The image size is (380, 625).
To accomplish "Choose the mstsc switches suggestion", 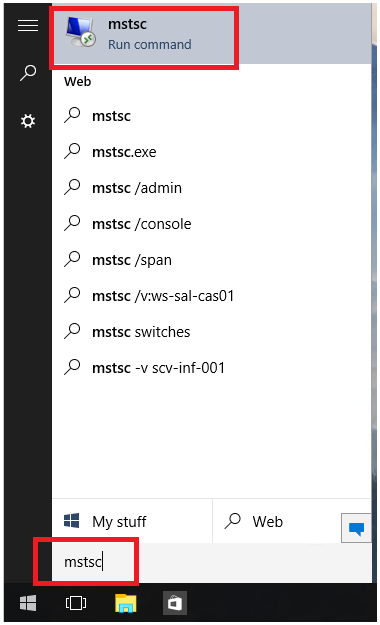I will [211, 332].
